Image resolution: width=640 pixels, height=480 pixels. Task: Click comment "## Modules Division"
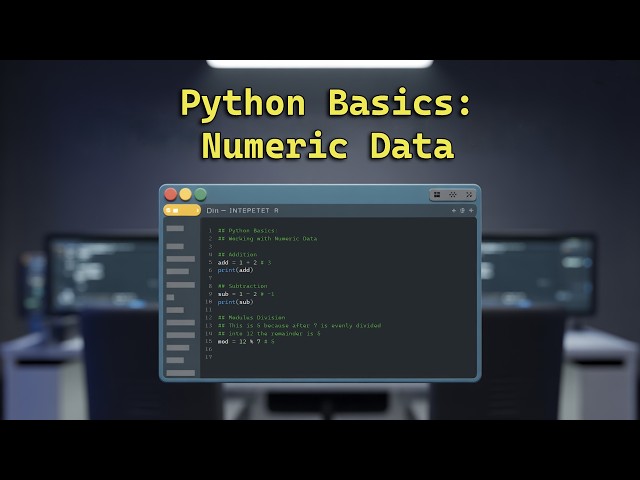pyautogui.click(x=251, y=318)
